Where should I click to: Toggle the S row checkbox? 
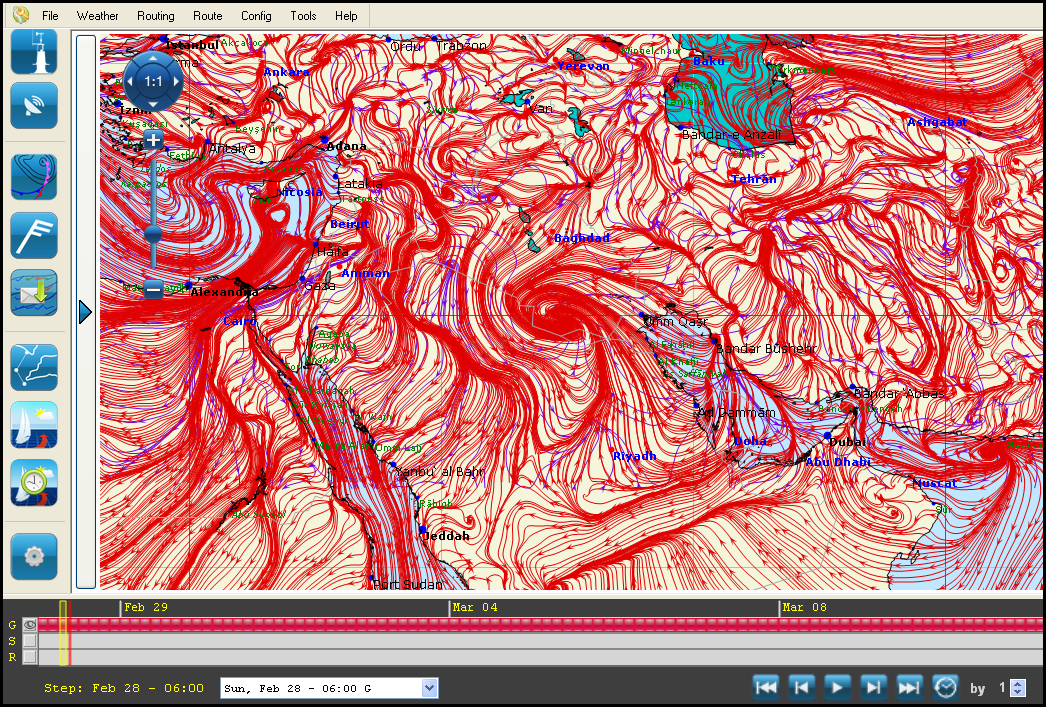[x=29, y=641]
